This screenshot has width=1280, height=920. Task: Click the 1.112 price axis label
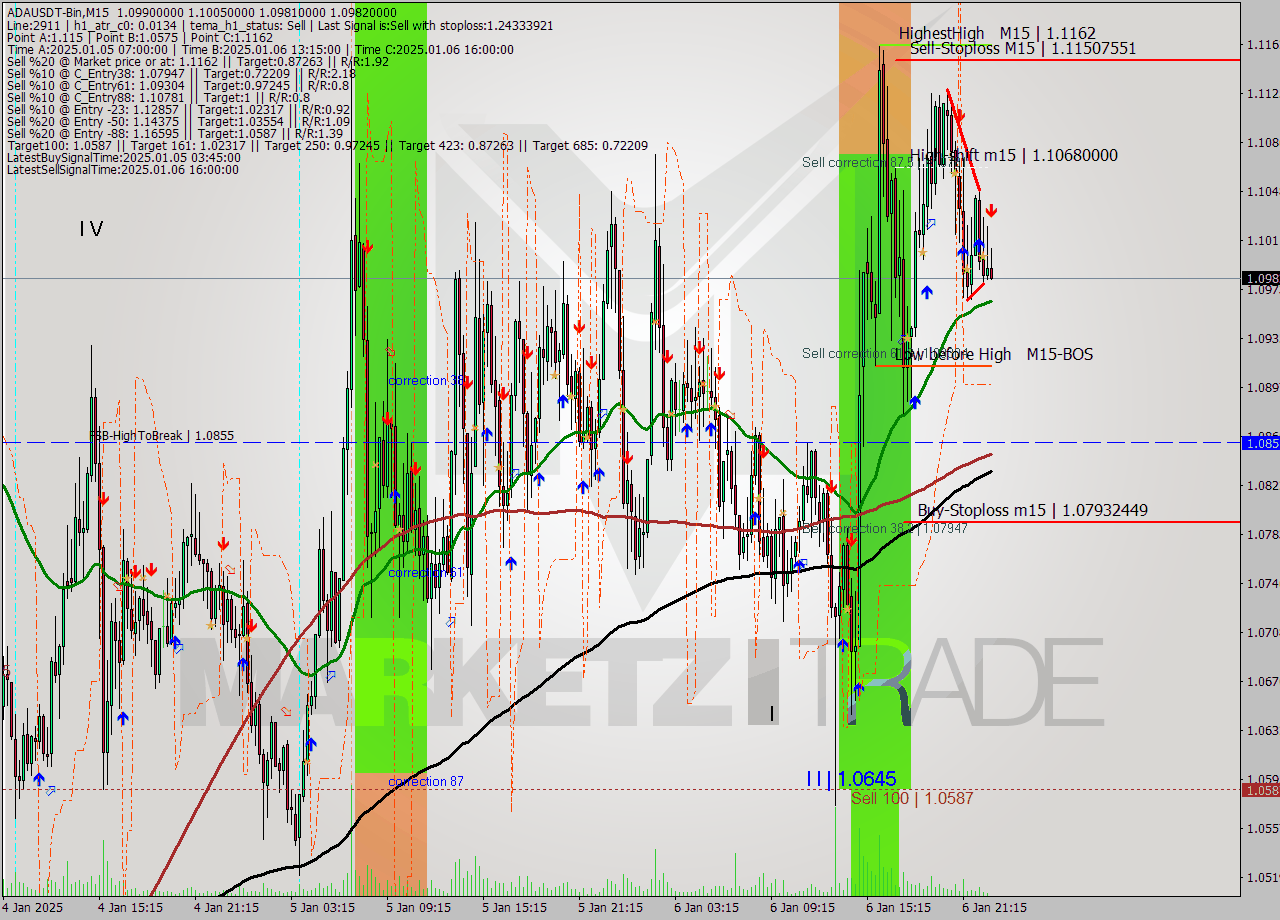tap(1264, 94)
